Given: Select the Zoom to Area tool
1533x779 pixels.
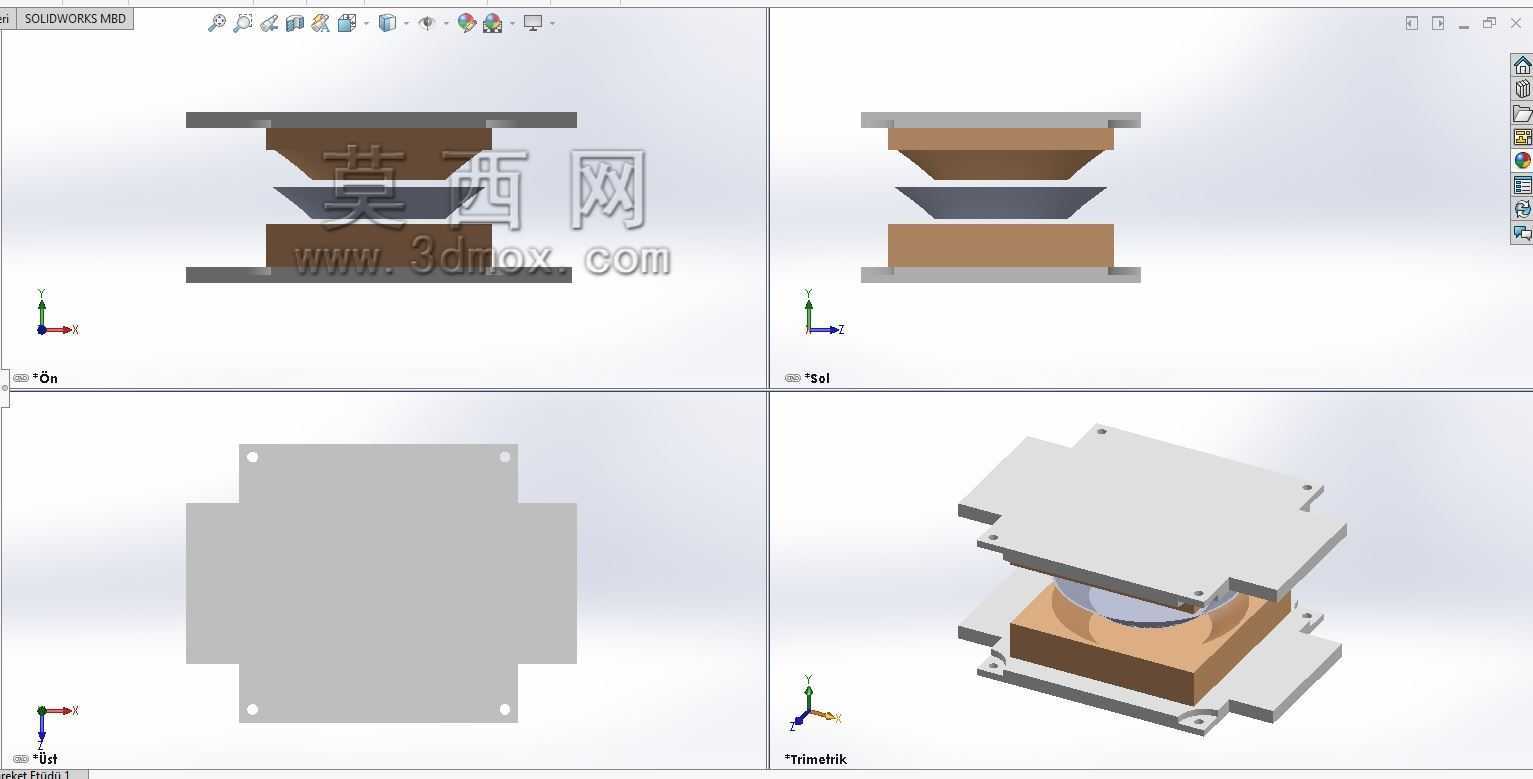Looking at the screenshot, I should pos(242,23).
